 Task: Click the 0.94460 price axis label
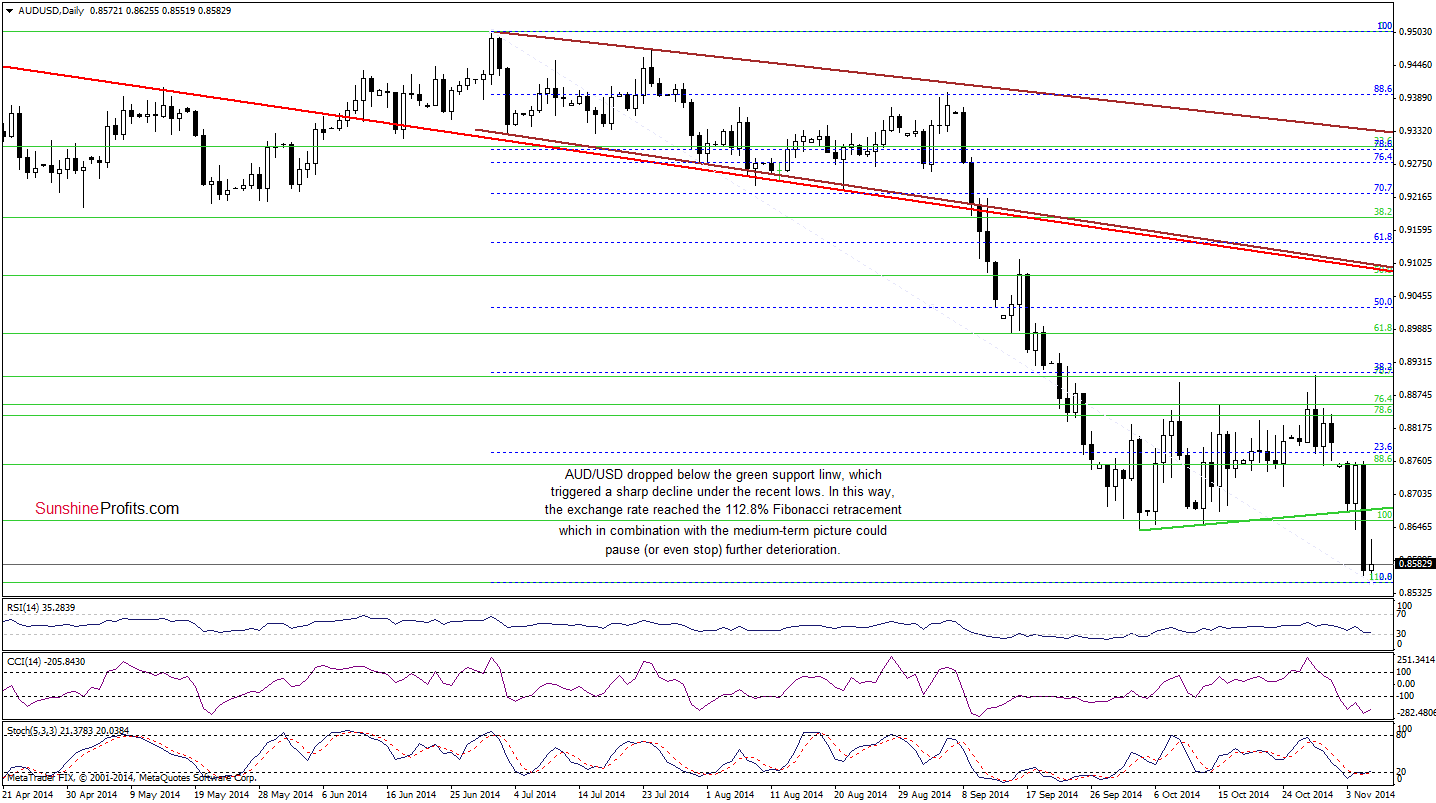[1414, 65]
